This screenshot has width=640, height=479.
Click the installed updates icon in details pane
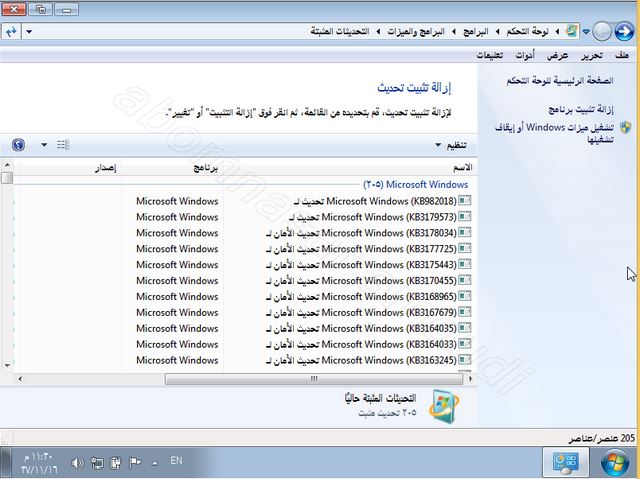coord(444,406)
